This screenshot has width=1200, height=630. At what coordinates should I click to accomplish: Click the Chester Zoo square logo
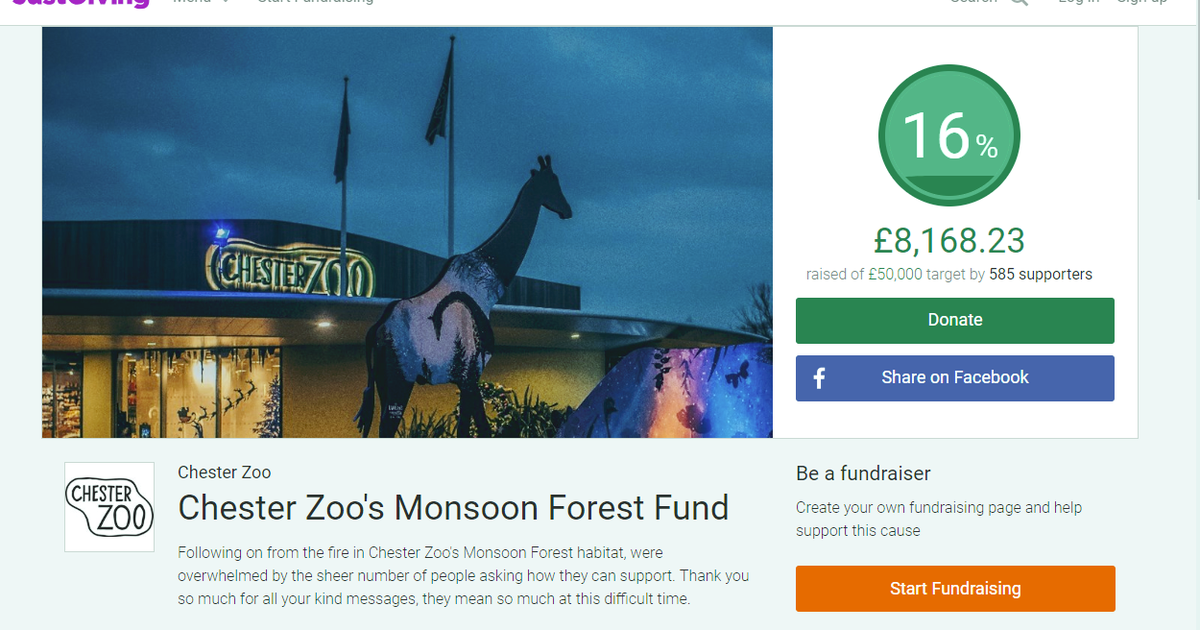(x=110, y=507)
